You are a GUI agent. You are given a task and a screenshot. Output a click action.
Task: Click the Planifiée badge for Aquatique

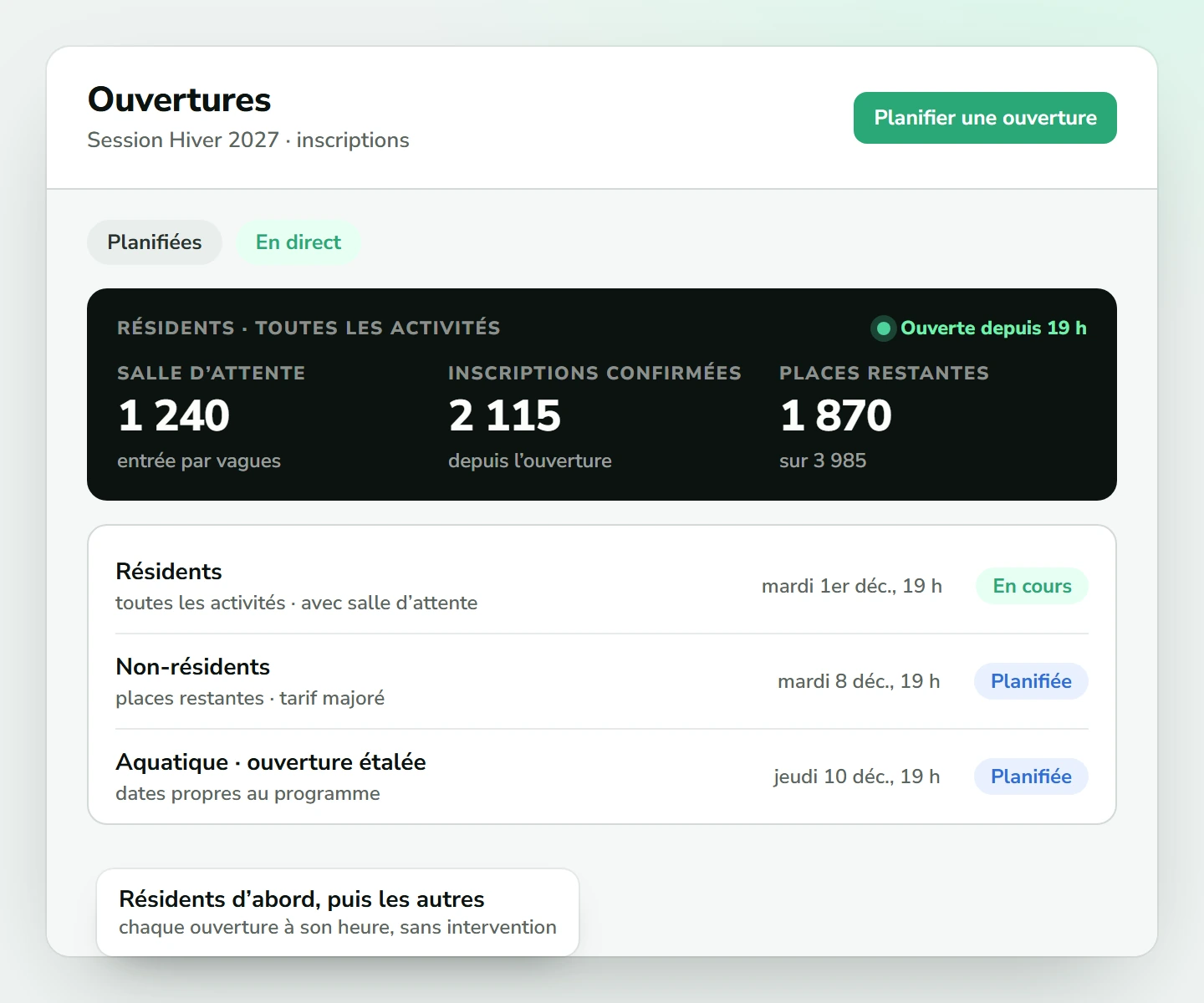pos(1031,776)
